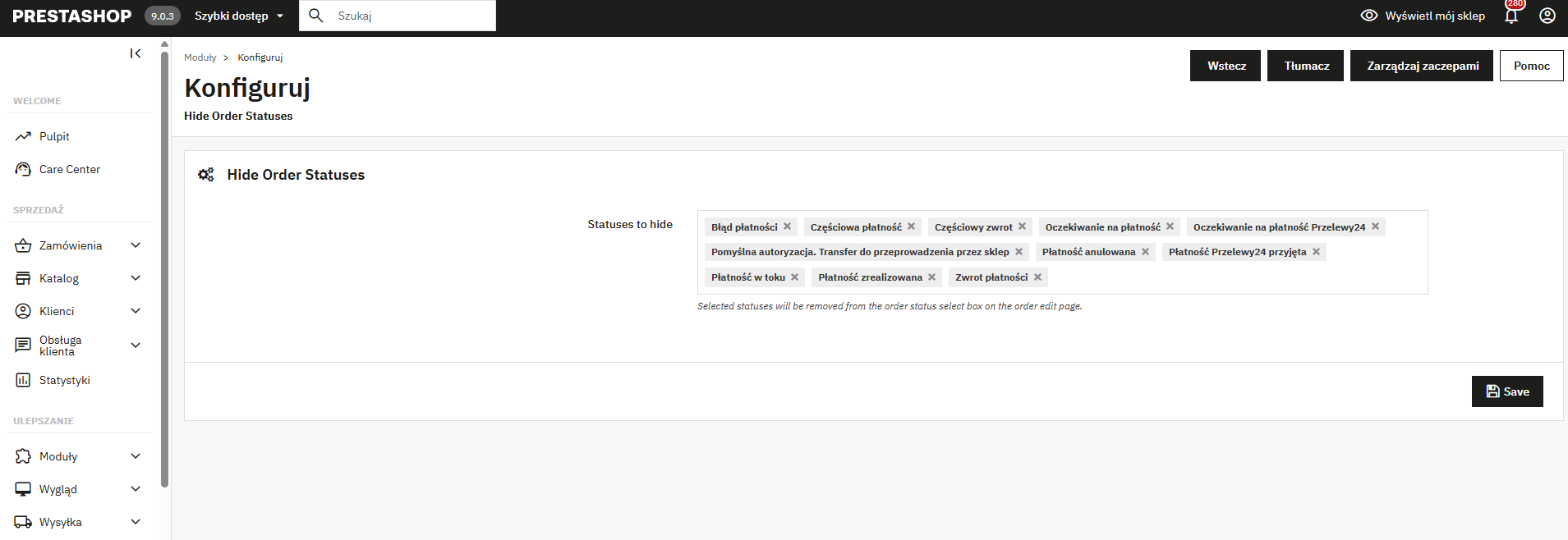This screenshot has height=540, width=1568.
Task: Open the notifications bell
Action: pos(1511,15)
